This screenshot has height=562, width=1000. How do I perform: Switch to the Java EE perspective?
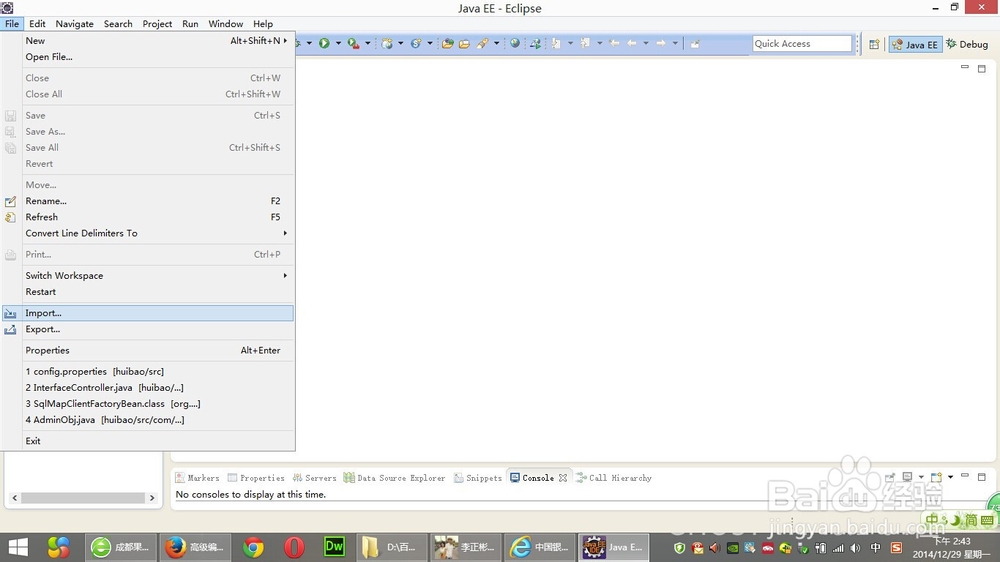tap(915, 44)
